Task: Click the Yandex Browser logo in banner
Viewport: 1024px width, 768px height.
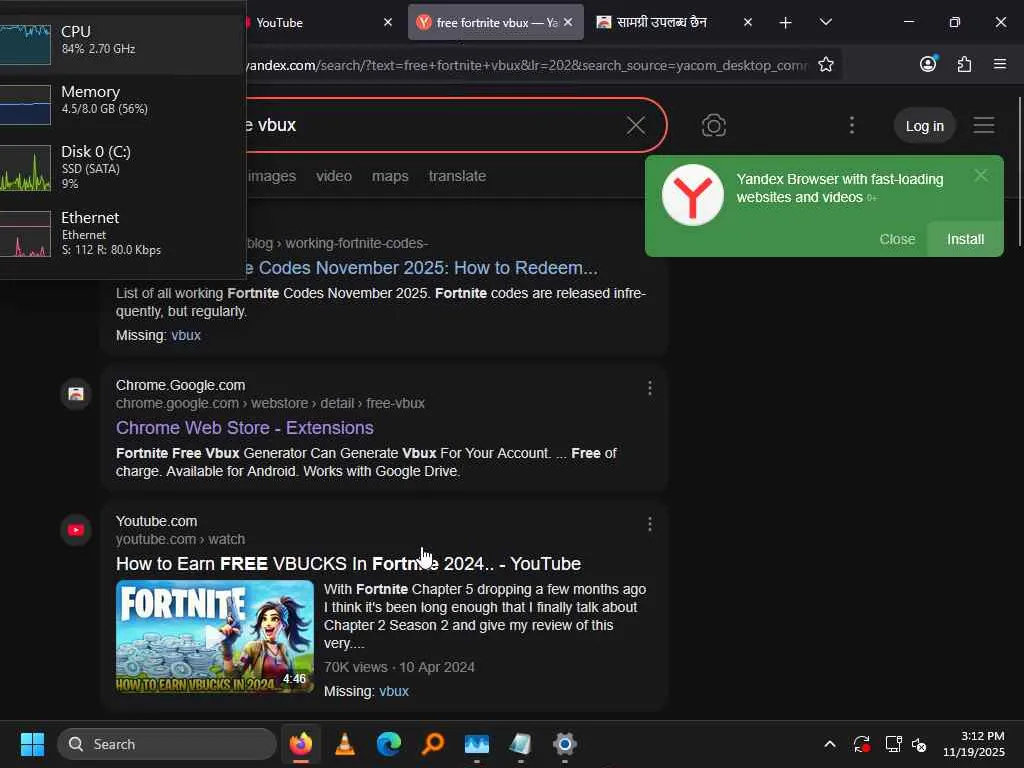Action: [692, 195]
